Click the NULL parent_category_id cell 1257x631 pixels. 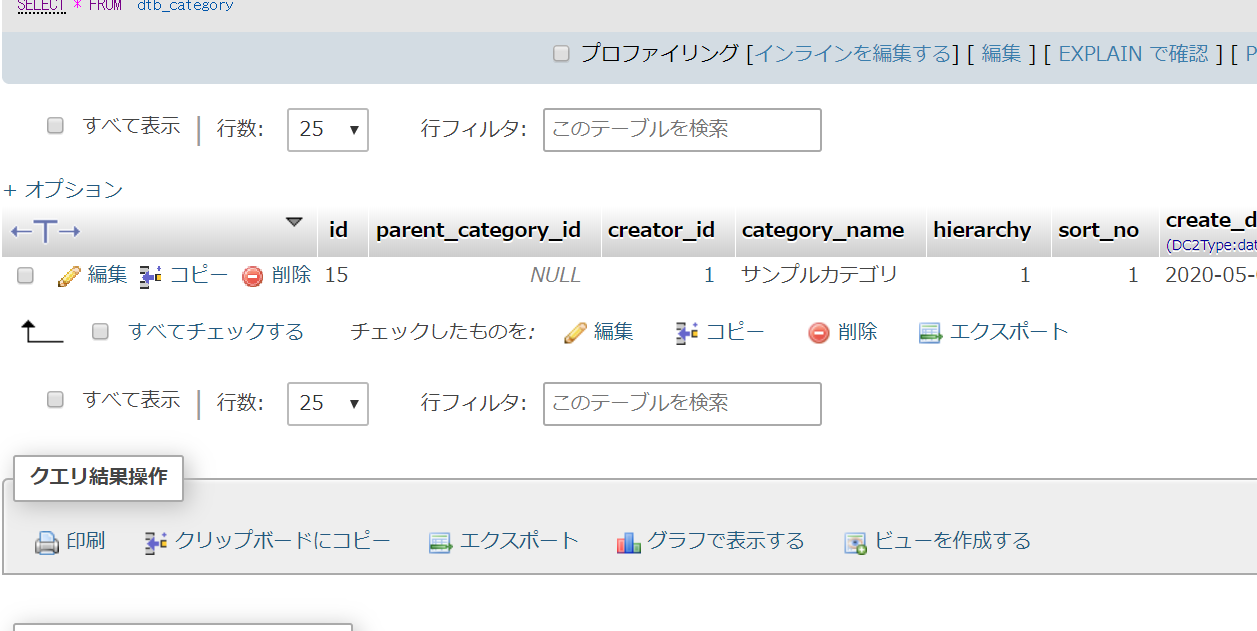555,275
